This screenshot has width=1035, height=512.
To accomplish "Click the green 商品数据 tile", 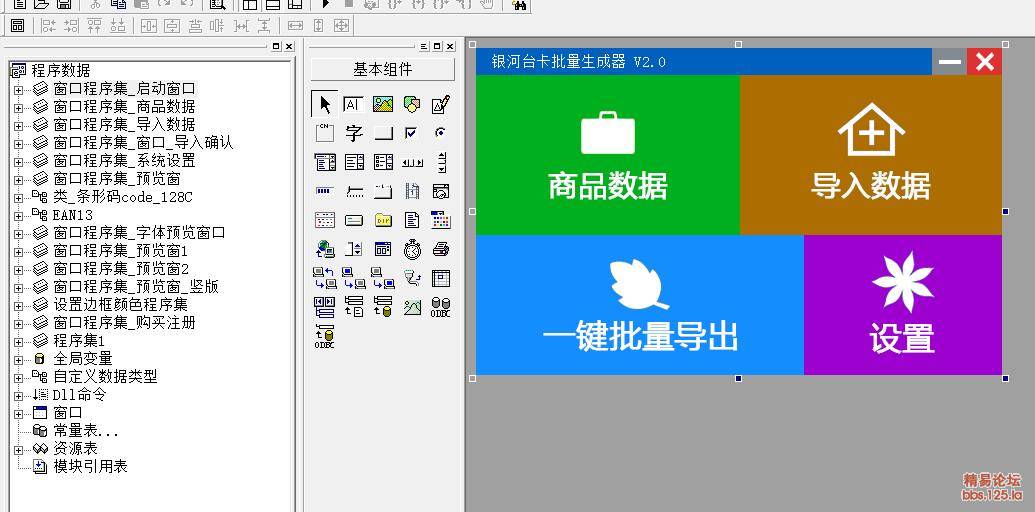I will click(x=607, y=154).
